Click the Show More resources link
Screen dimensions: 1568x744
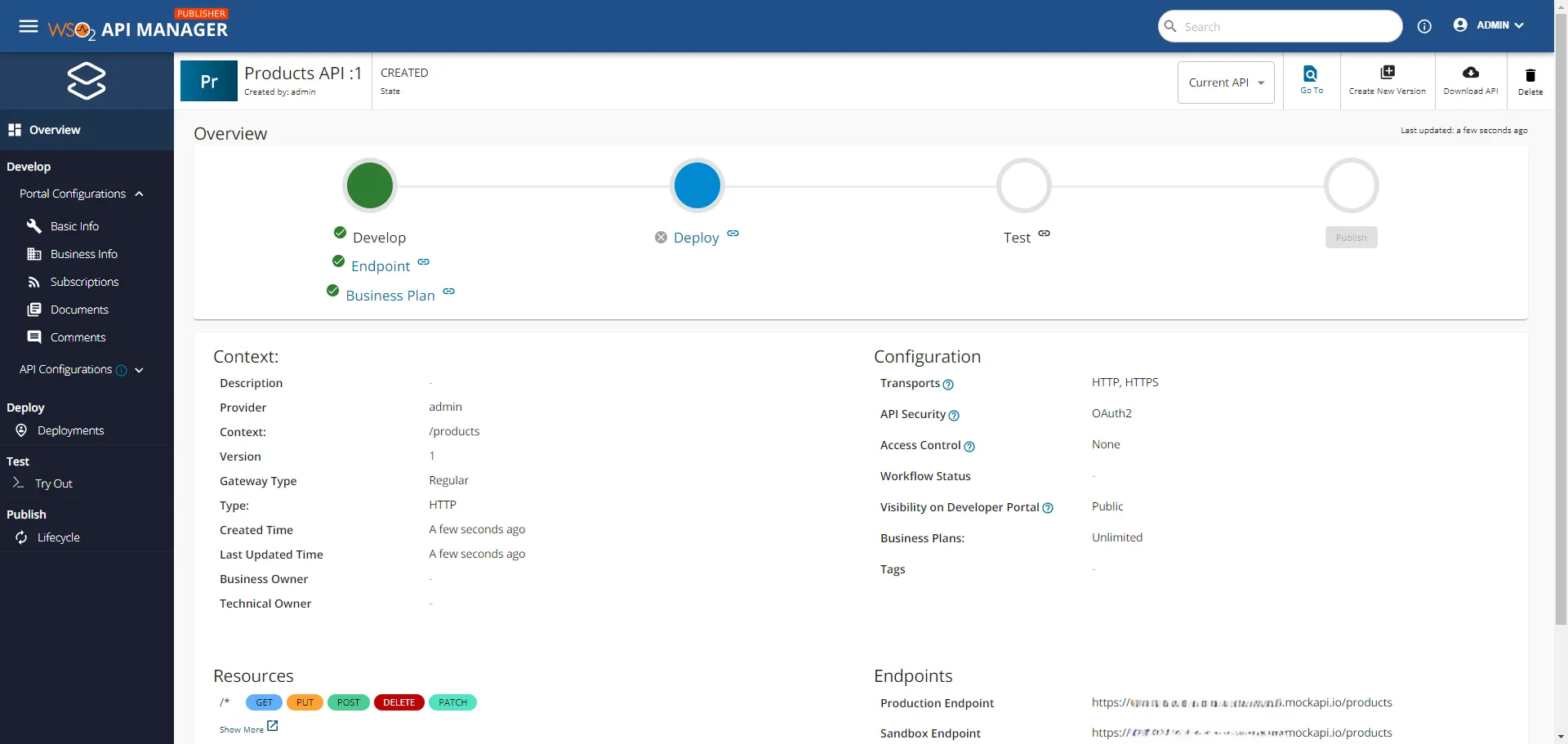(x=242, y=730)
